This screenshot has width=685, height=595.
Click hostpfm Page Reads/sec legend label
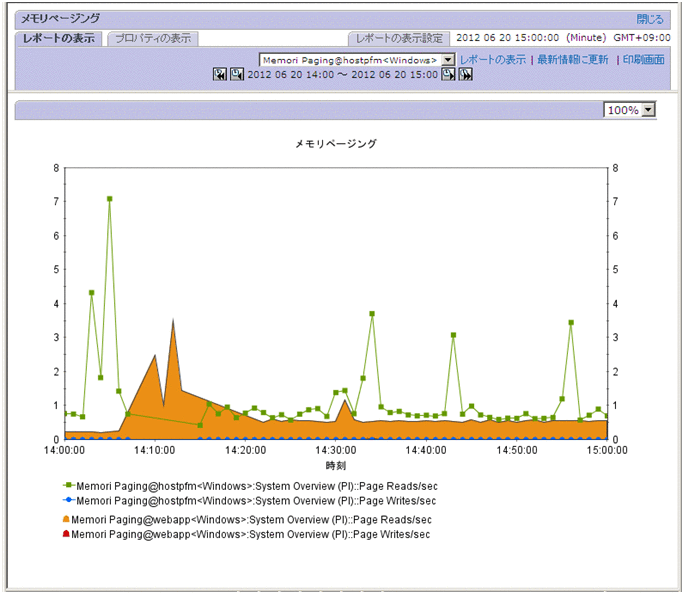click(256, 485)
